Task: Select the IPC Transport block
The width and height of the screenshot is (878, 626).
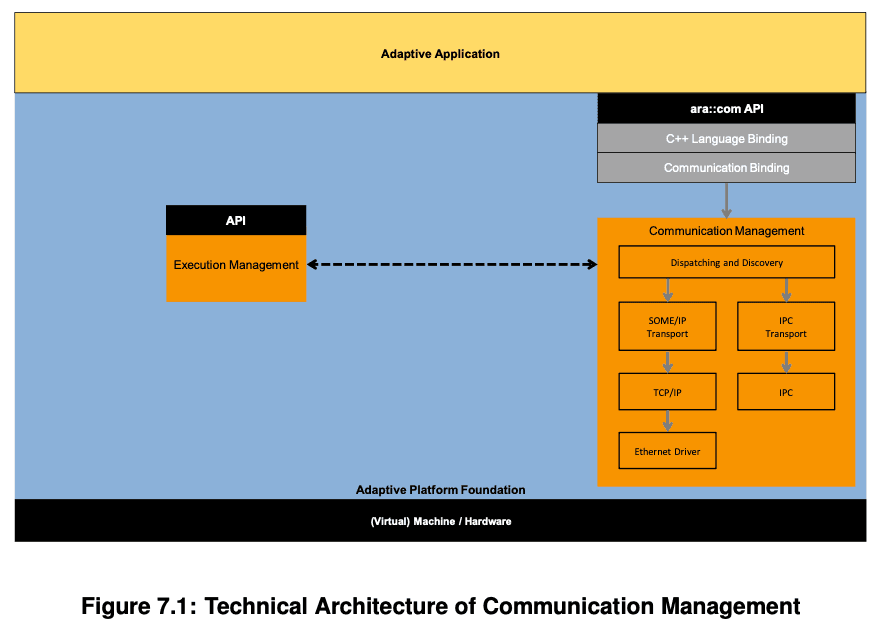Action: click(786, 326)
